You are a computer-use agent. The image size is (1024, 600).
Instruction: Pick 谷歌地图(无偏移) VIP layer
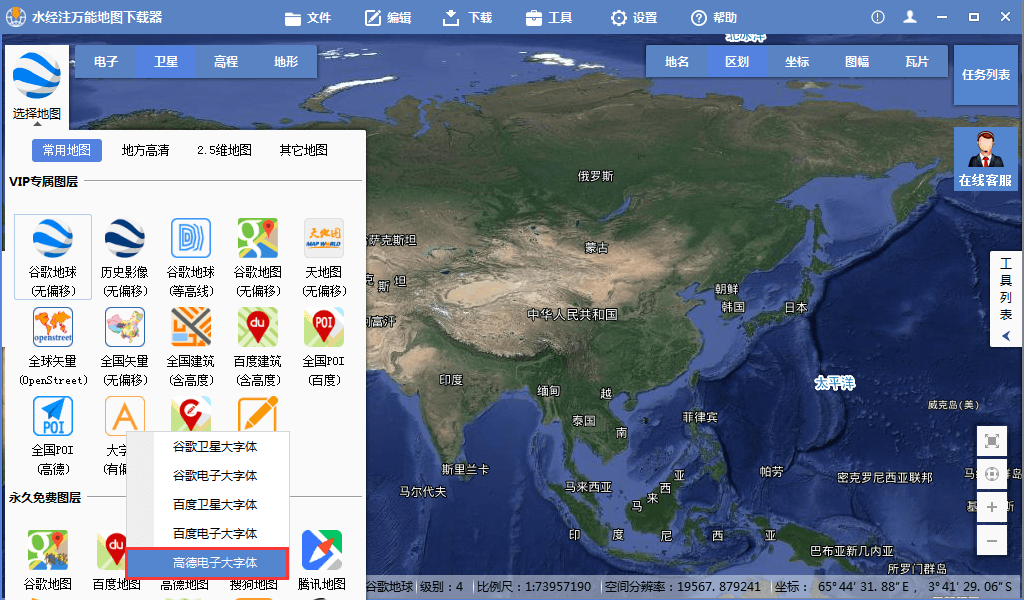[258, 257]
